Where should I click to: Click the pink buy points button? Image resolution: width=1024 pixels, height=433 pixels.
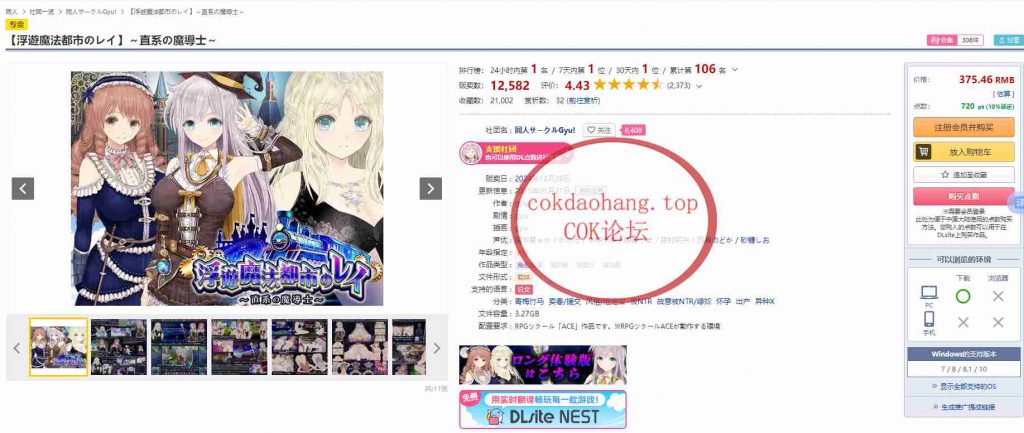tap(963, 197)
